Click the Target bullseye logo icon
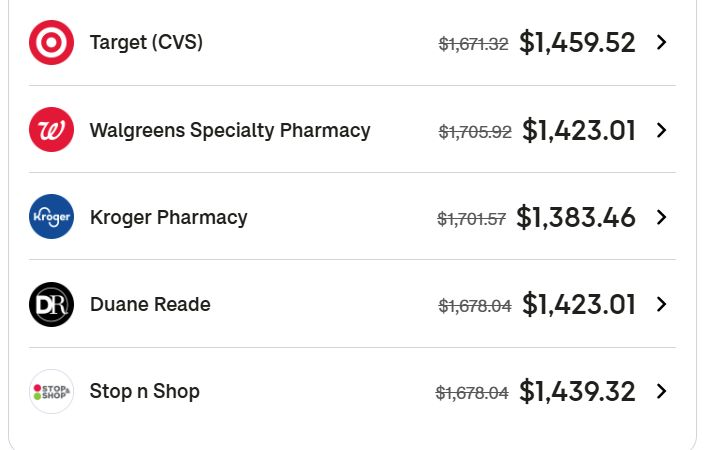Viewport: 716px width, 450px height. (x=51, y=43)
